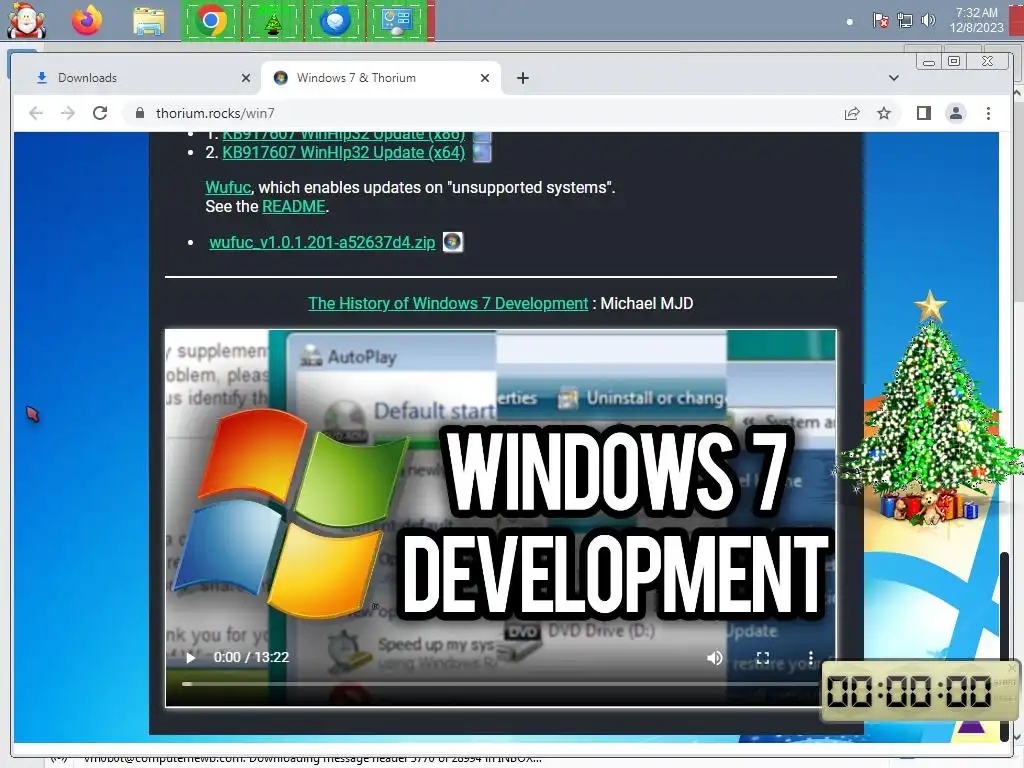Toggle the browser side panel
The width and height of the screenshot is (1024, 768).
923,114
